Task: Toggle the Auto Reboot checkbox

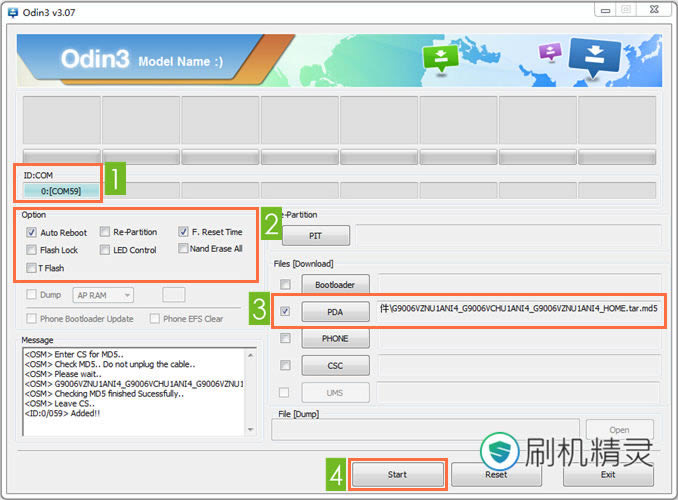Action: [32, 232]
